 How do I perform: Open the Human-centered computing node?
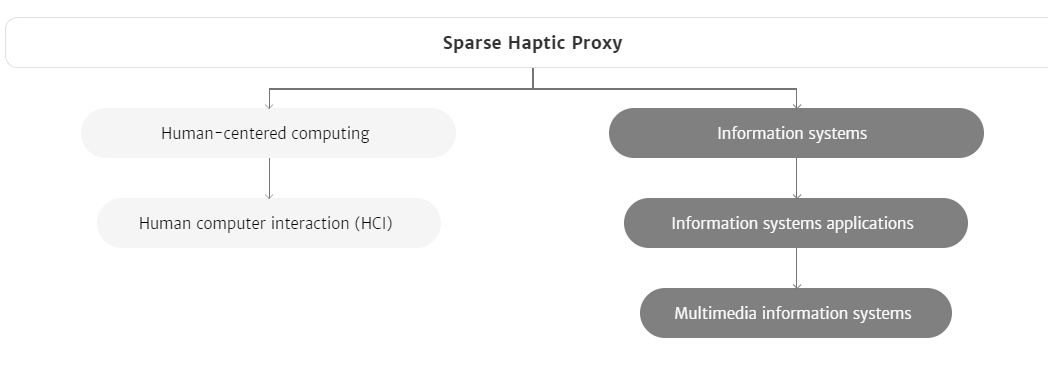268,133
